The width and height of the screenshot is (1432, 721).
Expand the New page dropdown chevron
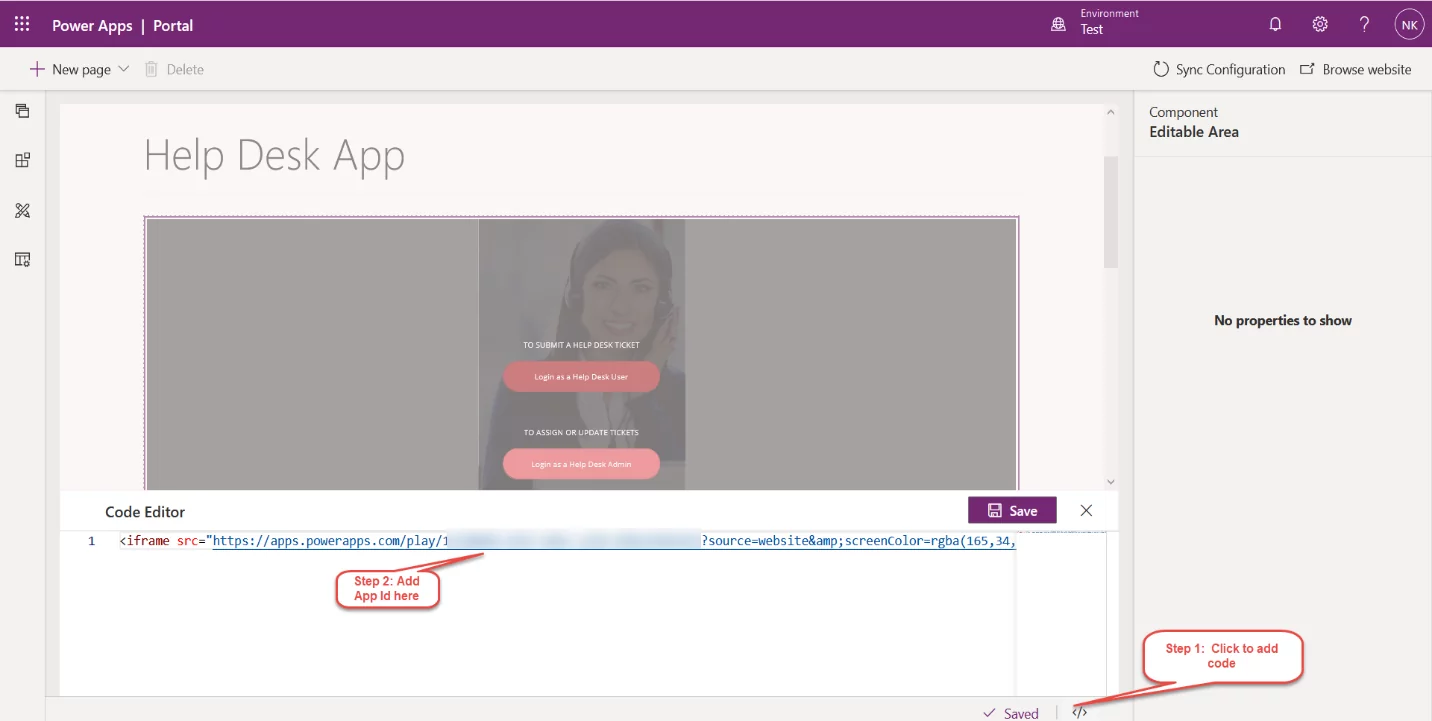pos(124,69)
